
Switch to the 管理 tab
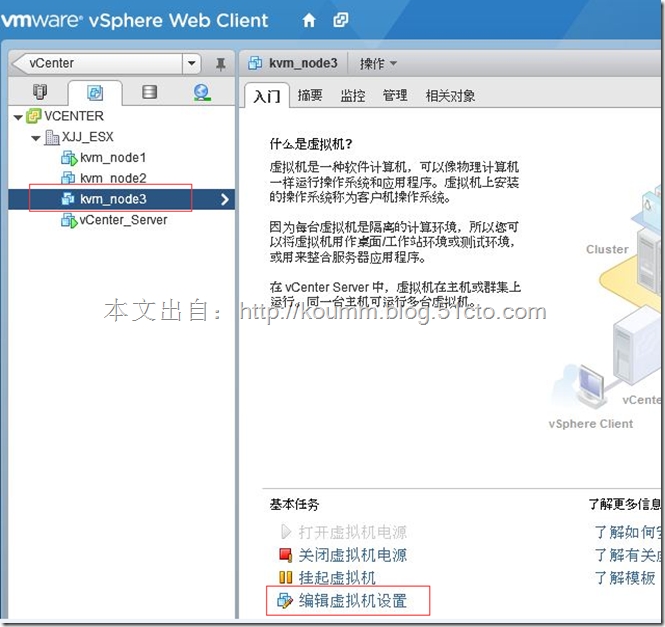[x=395, y=95]
